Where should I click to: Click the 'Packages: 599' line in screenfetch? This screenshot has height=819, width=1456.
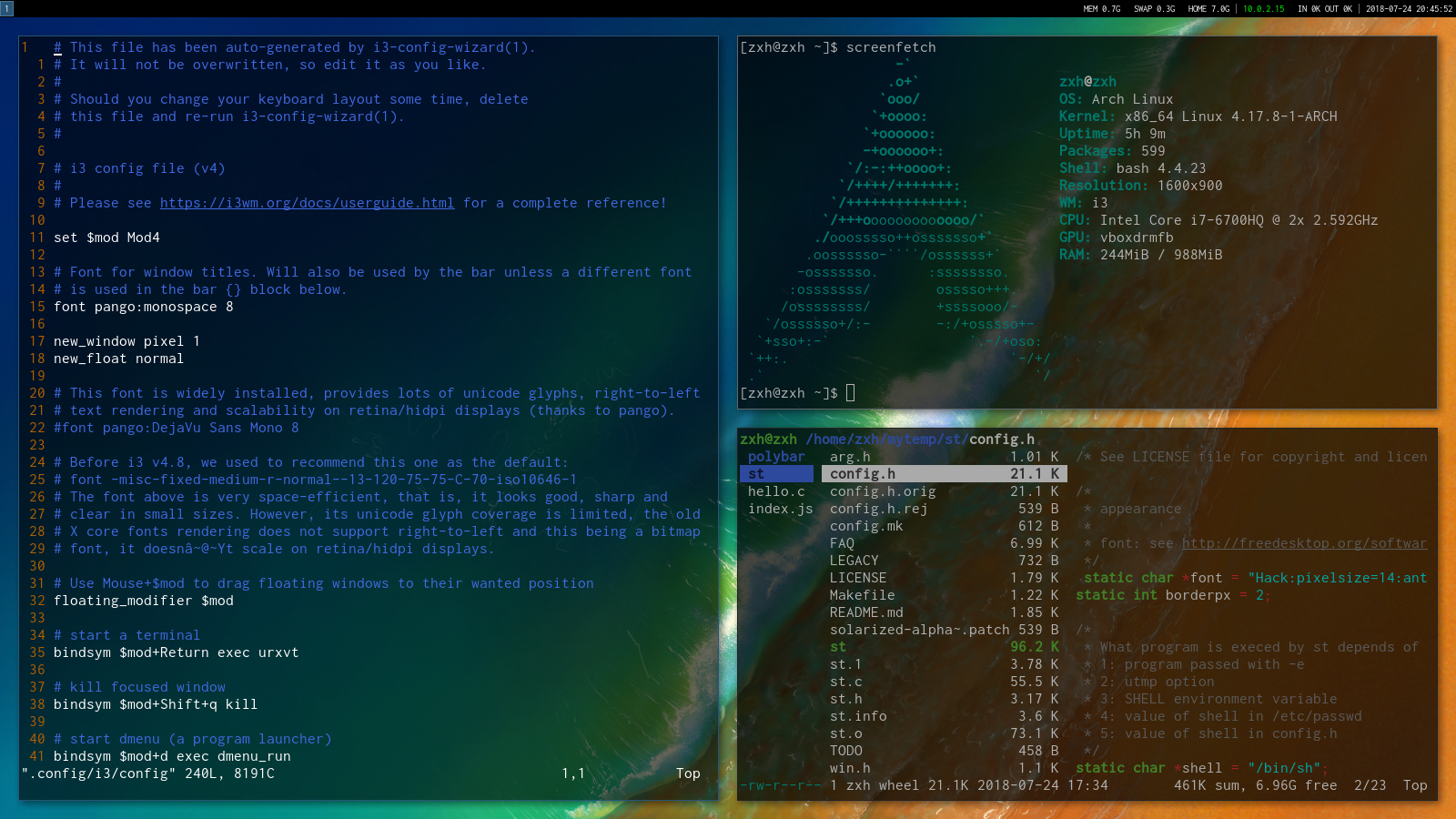click(1112, 151)
